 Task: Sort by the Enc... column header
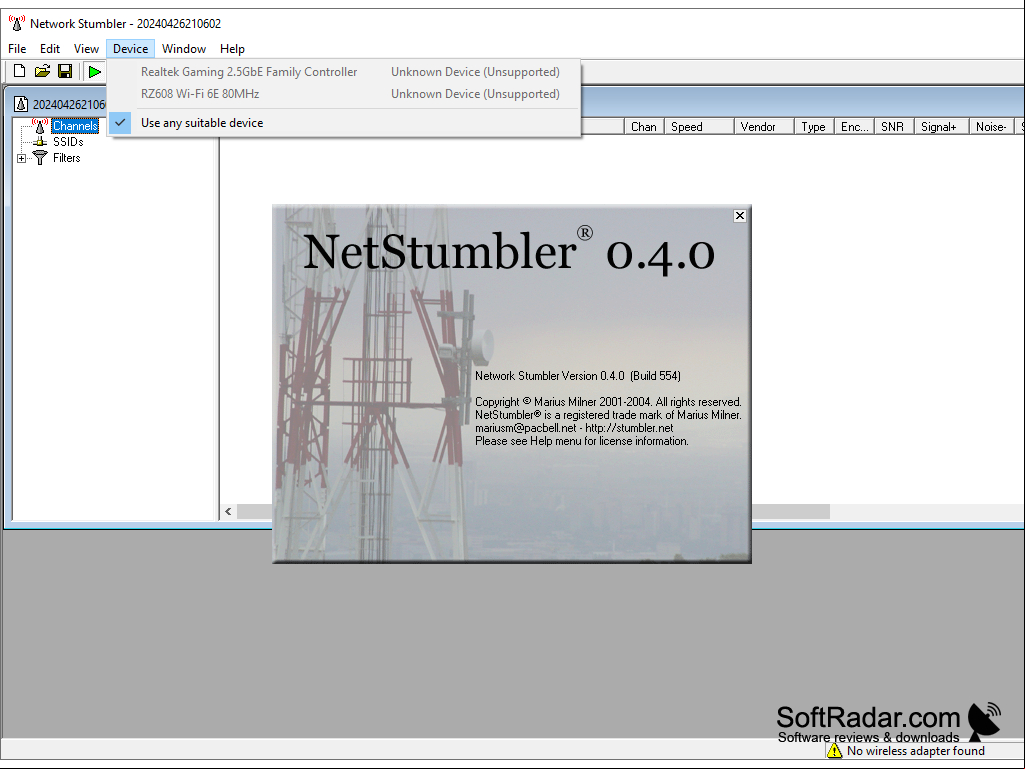pos(854,127)
